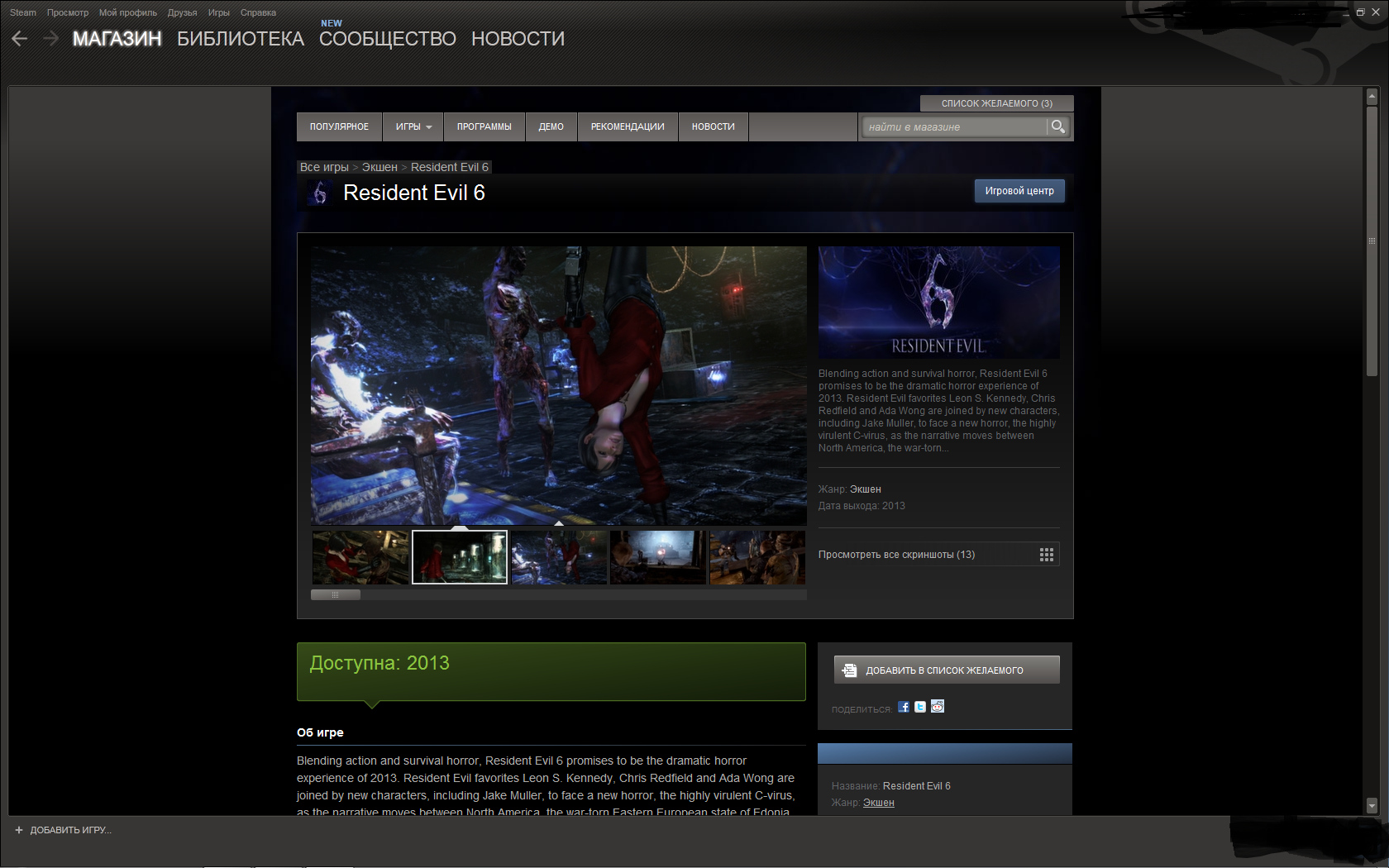This screenshot has width=1389, height=868.
Task: Click the large main screenshot image
Action: click(559, 385)
